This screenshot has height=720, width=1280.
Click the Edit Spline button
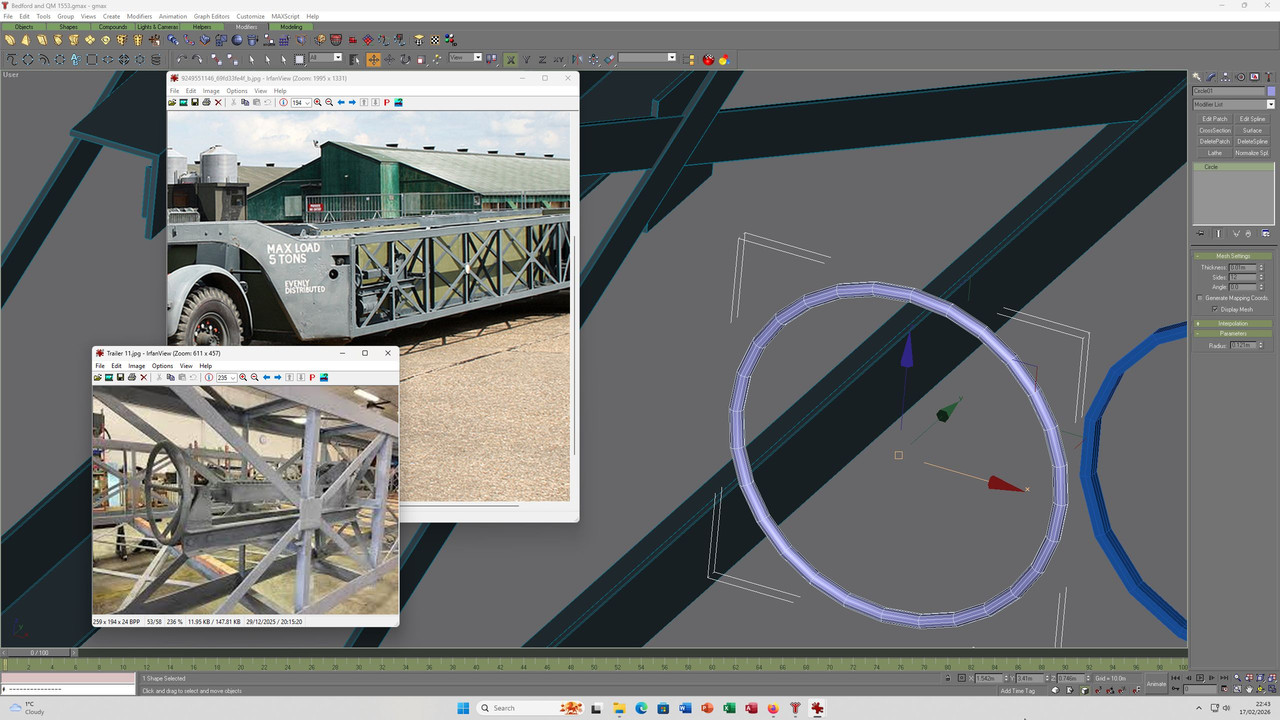(1252, 119)
